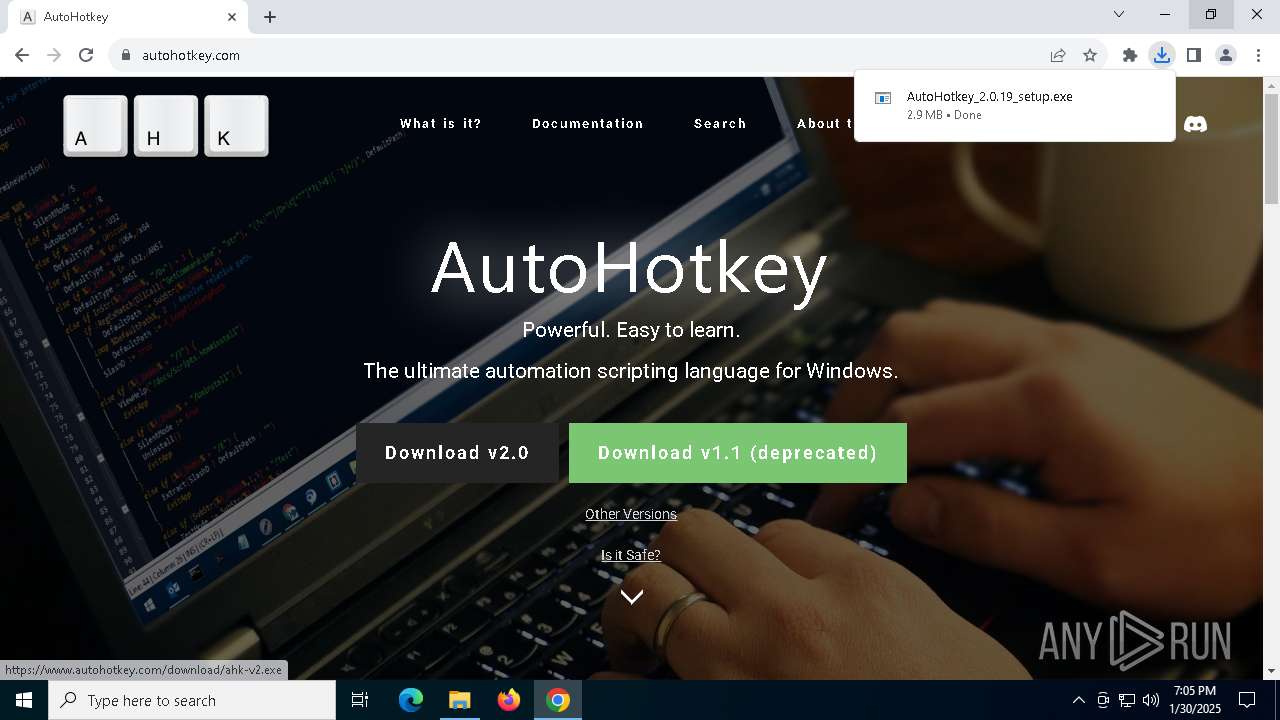Open Task View on the taskbar
The width and height of the screenshot is (1280, 720).
tap(360, 700)
